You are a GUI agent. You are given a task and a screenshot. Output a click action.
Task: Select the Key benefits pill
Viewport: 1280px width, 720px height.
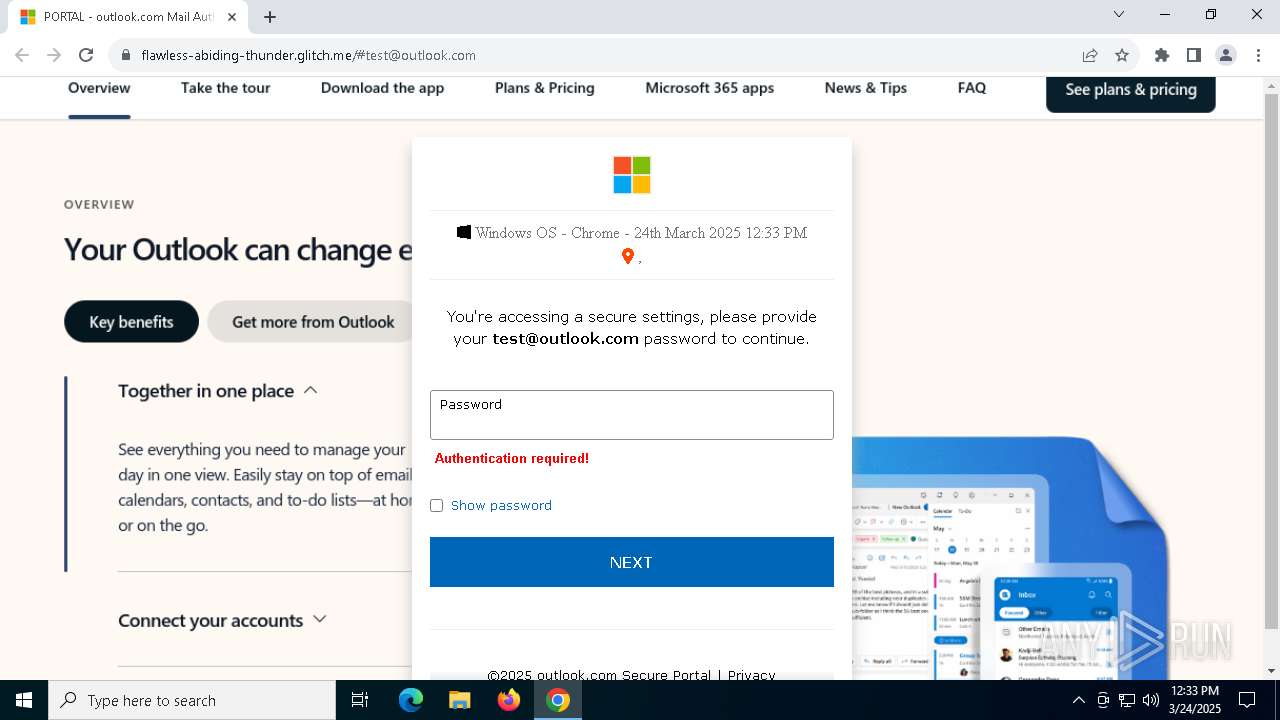point(131,322)
